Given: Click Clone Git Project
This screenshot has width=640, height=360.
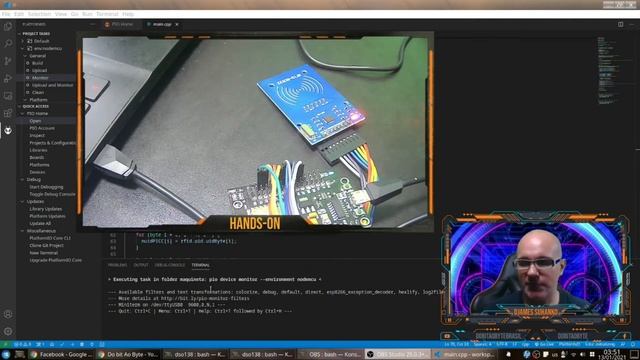Looking at the screenshot, I should coord(47,246).
